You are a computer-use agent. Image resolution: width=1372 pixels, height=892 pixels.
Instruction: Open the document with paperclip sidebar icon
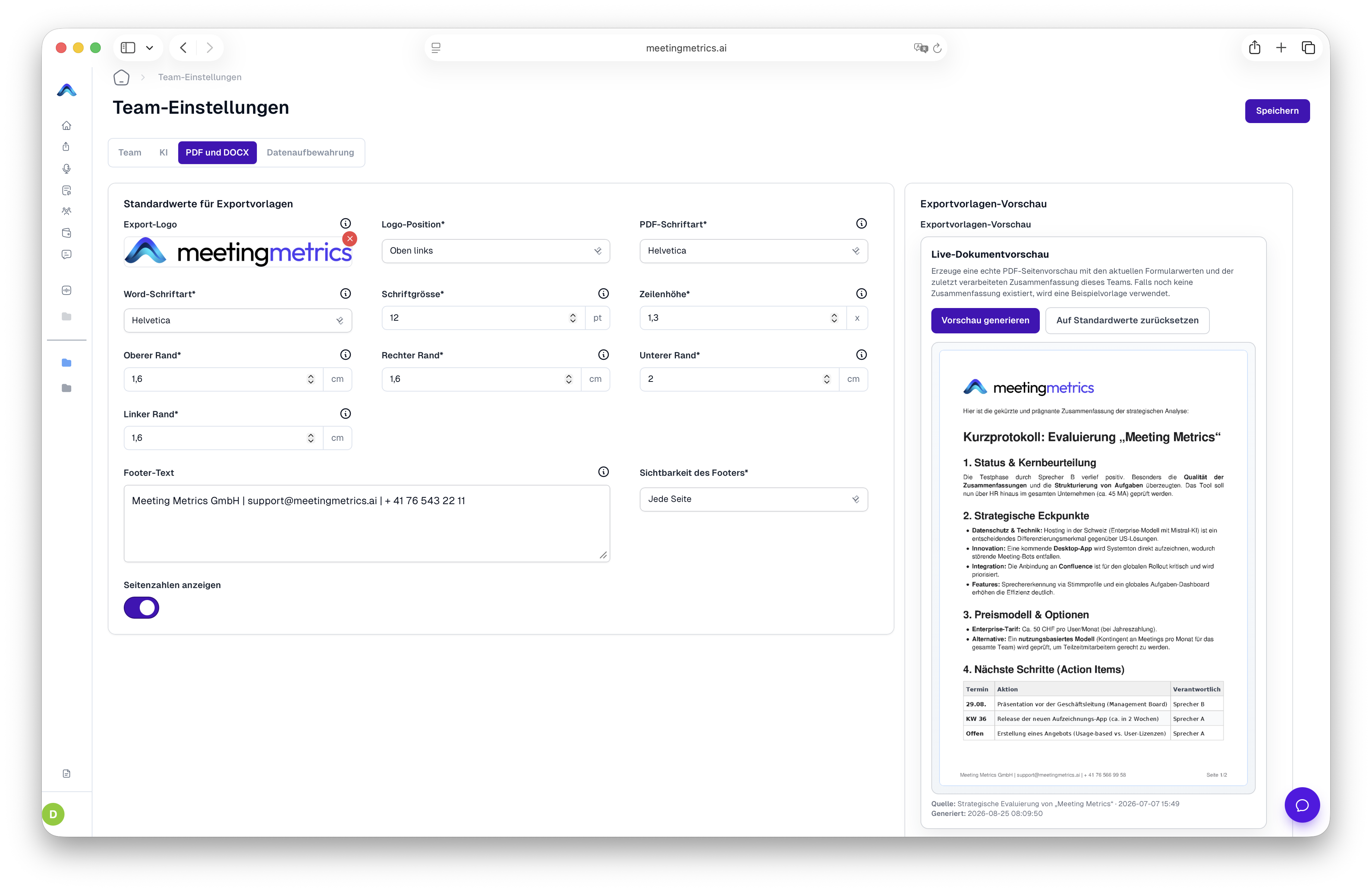(x=67, y=190)
